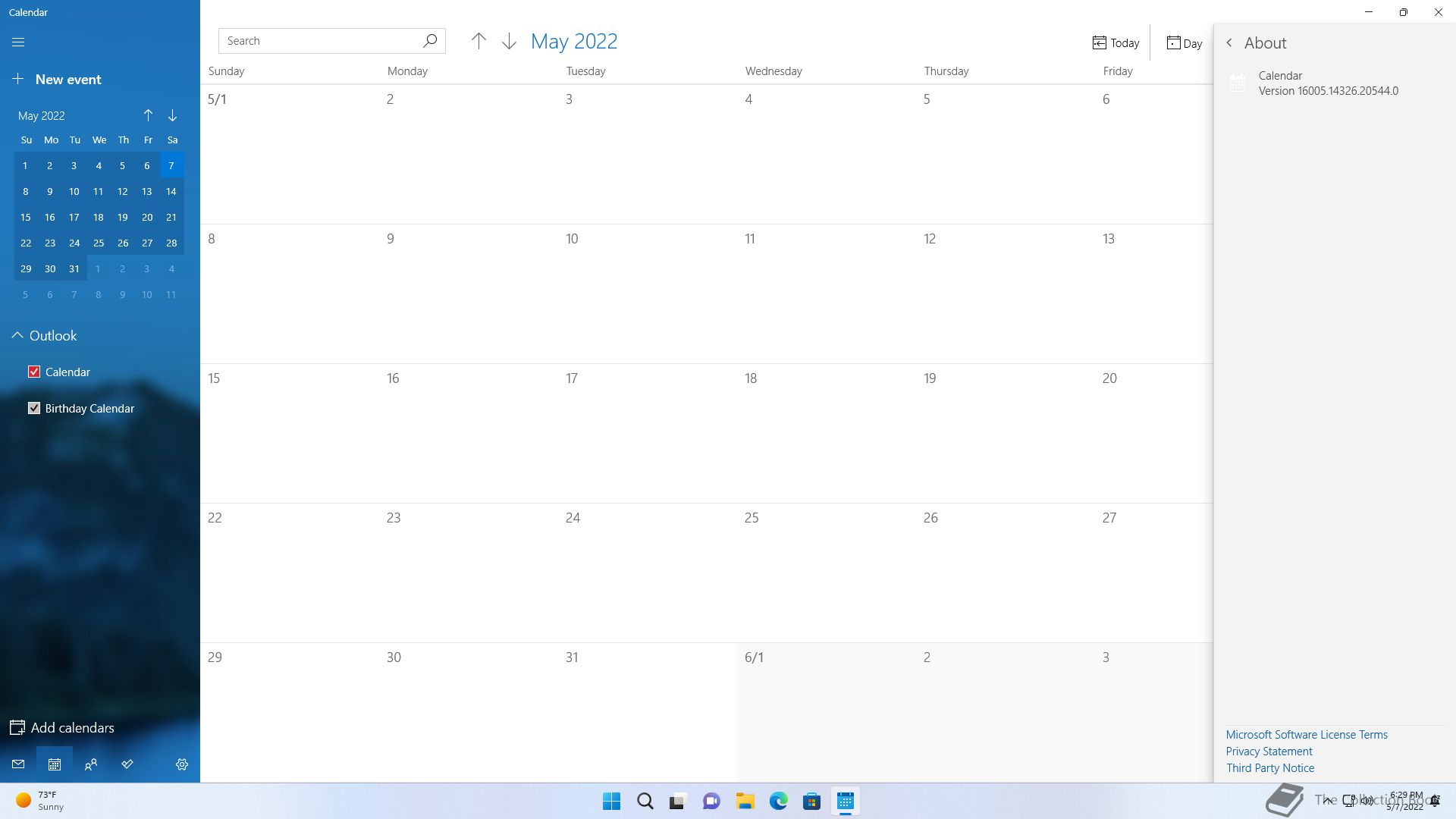Select Monday 16 in month grid

coord(468,434)
